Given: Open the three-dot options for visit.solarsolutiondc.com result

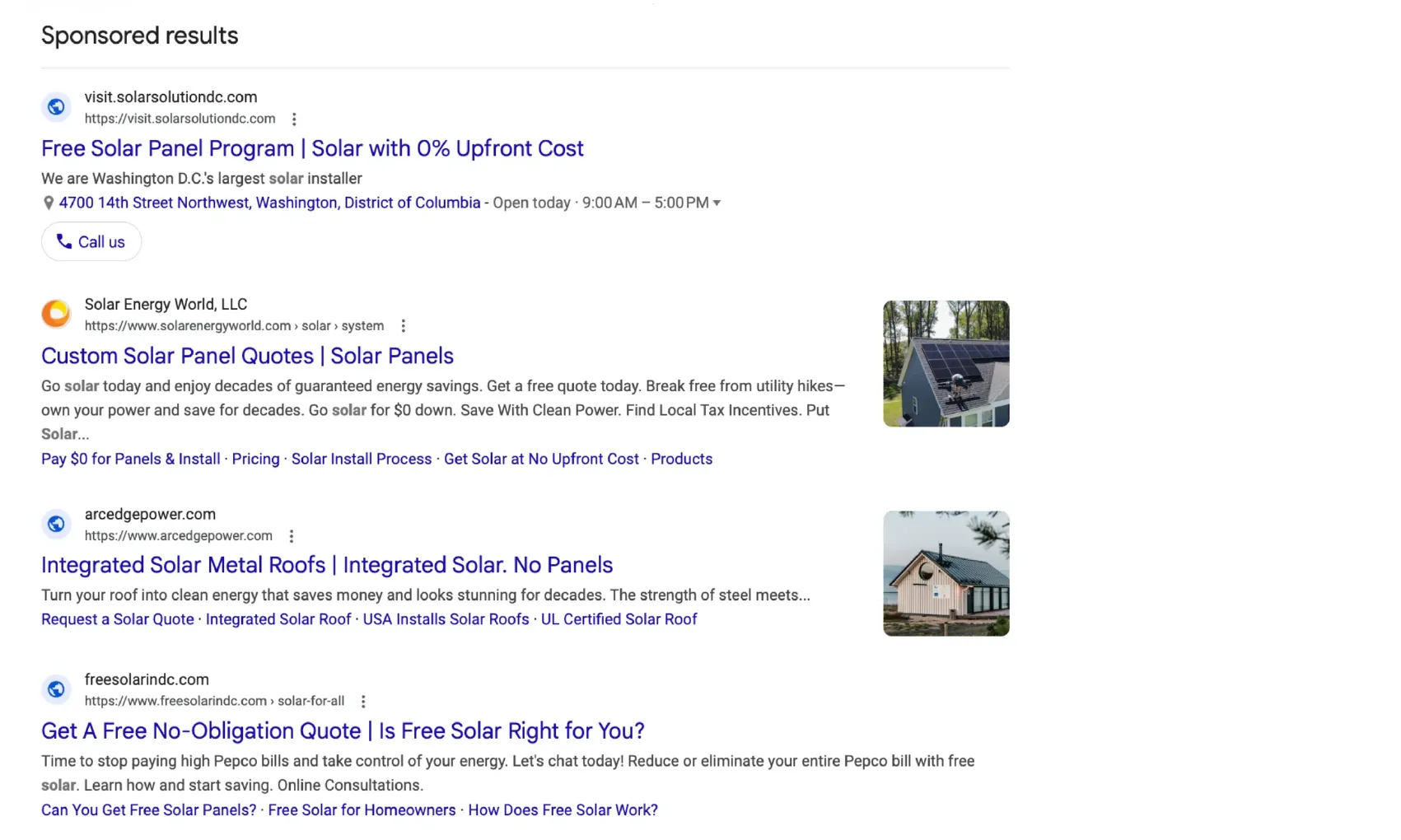Looking at the screenshot, I should click(x=294, y=119).
